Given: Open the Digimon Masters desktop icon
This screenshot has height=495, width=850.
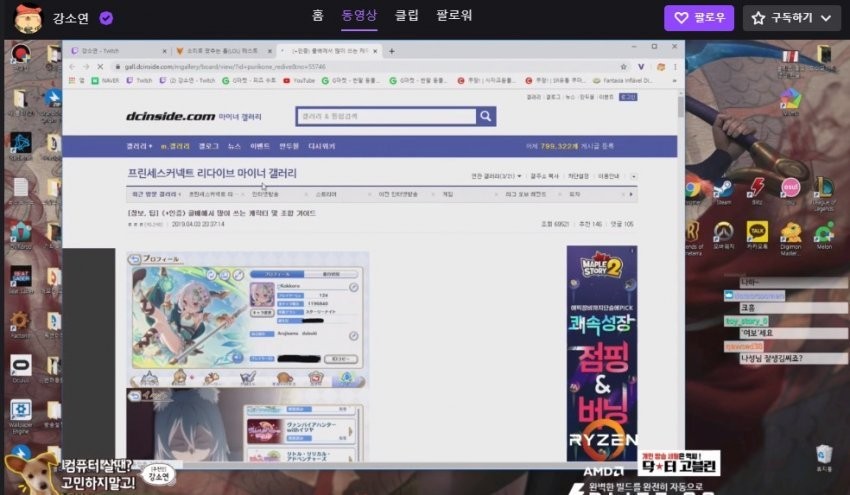Looking at the screenshot, I should (790, 239).
